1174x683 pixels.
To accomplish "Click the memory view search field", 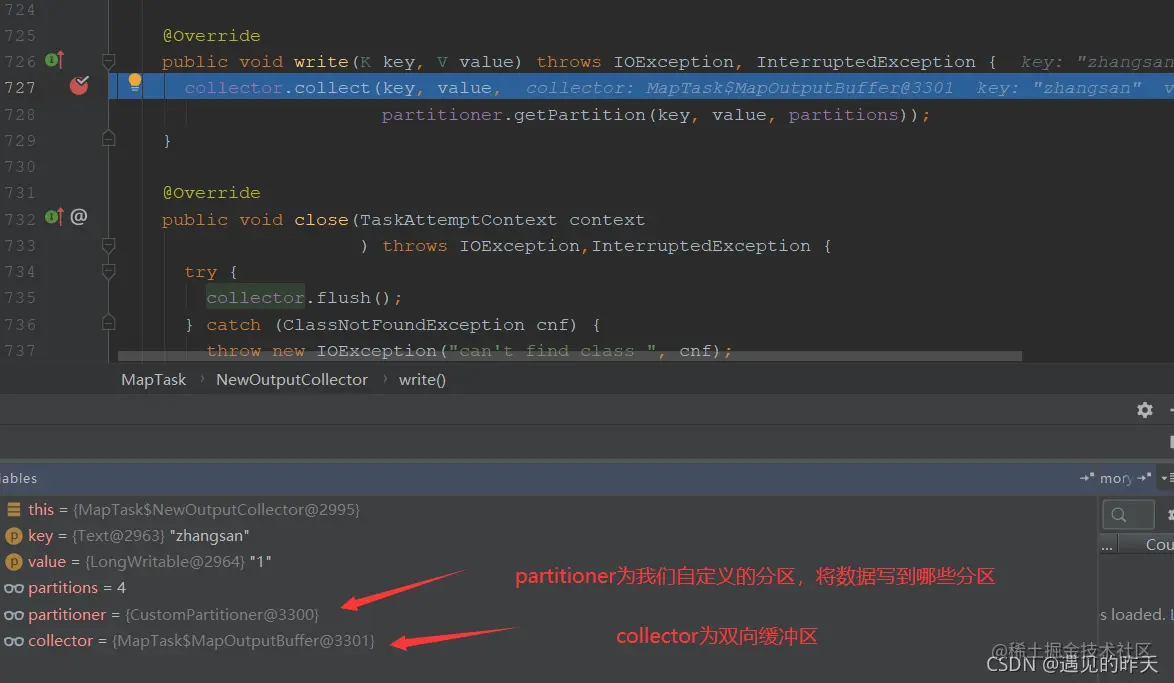I will coord(1128,514).
